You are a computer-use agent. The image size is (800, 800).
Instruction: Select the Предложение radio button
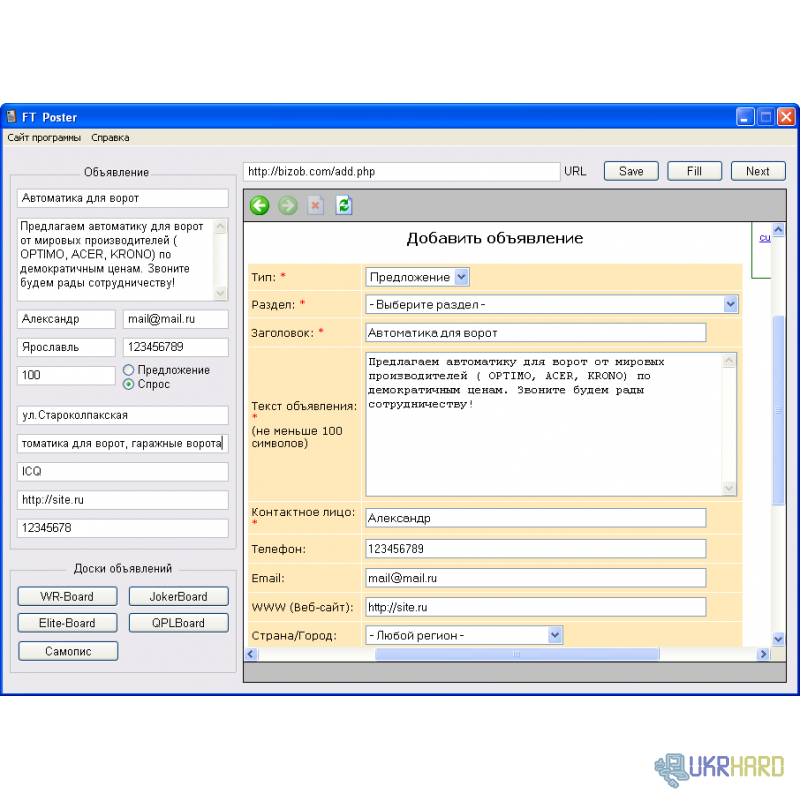128,370
